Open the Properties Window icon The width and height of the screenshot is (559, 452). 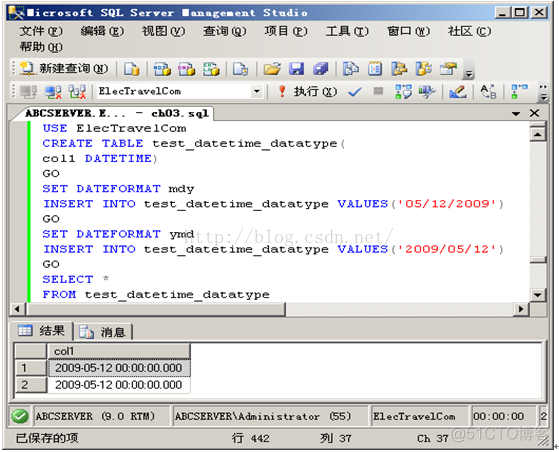448,68
